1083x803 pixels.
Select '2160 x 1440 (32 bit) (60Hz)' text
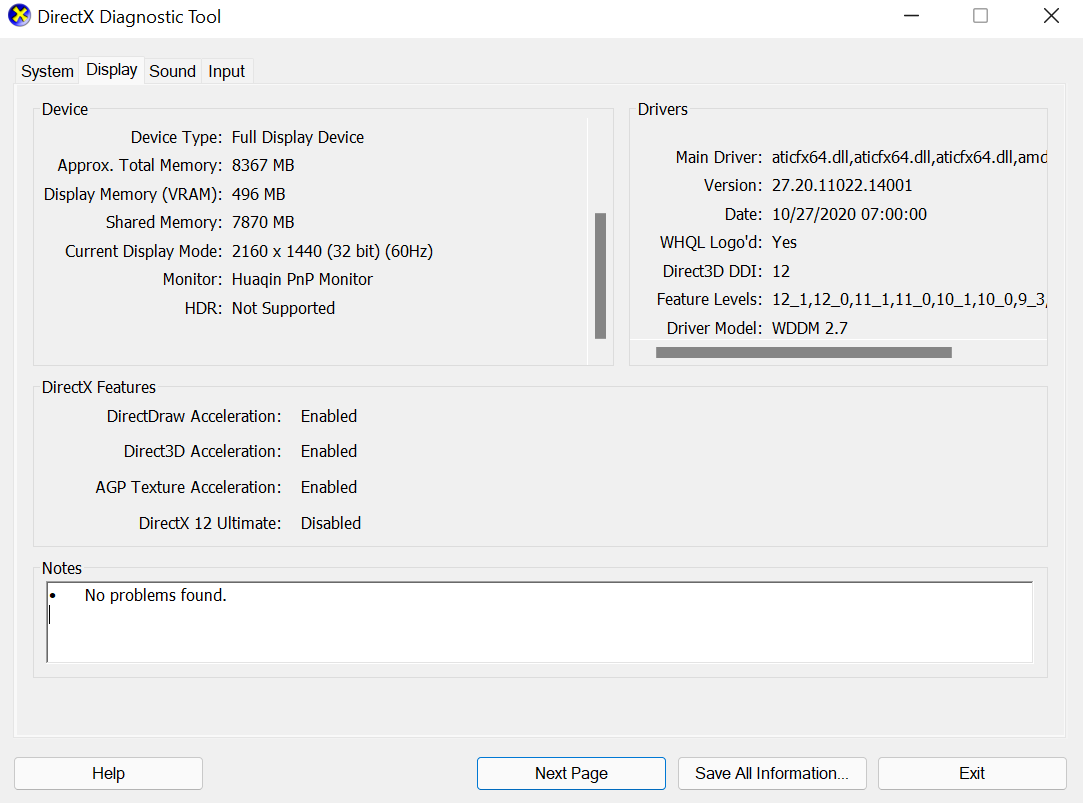click(x=332, y=251)
